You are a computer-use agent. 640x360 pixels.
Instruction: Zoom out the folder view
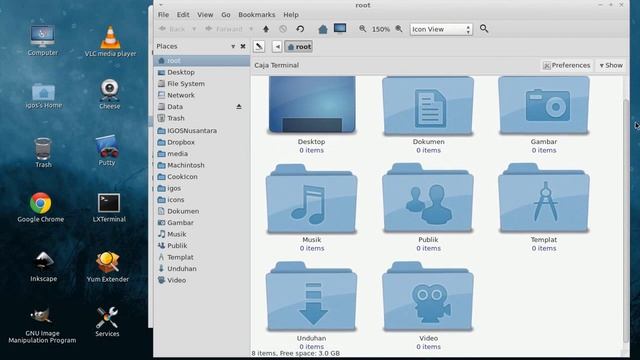[x=362, y=29]
